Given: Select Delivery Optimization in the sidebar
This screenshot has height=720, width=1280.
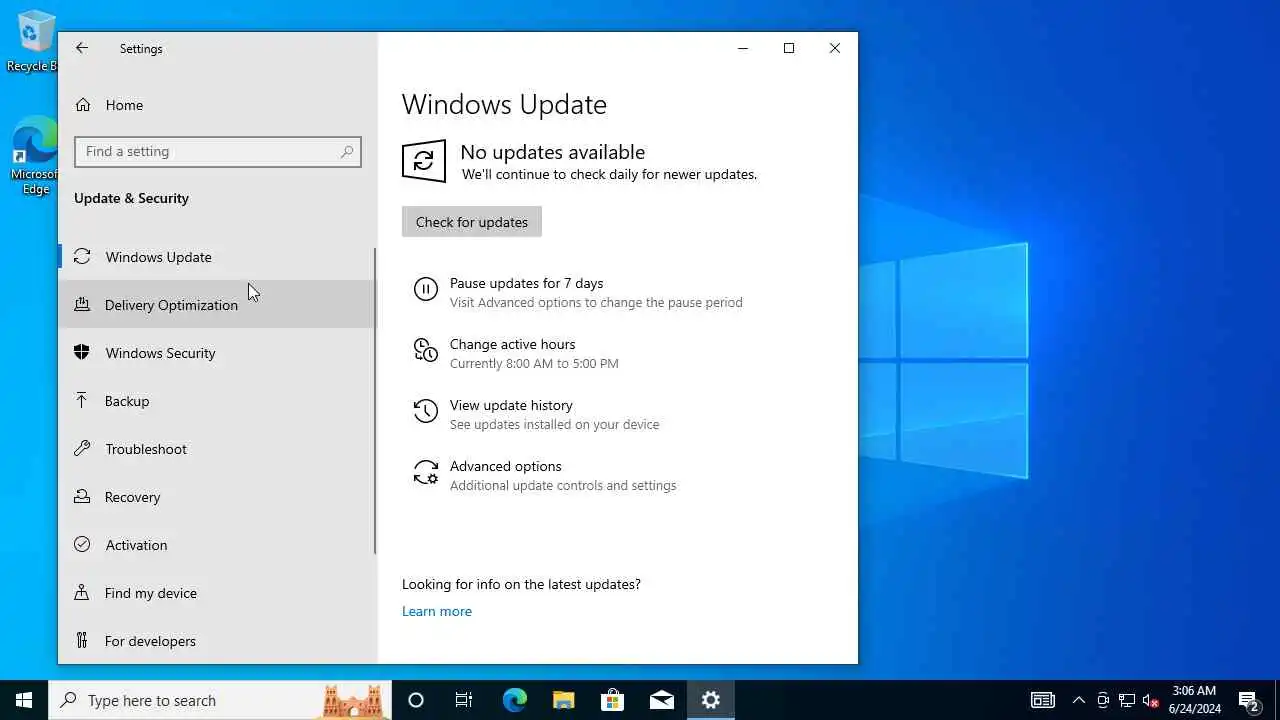Looking at the screenshot, I should [x=217, y=305].
